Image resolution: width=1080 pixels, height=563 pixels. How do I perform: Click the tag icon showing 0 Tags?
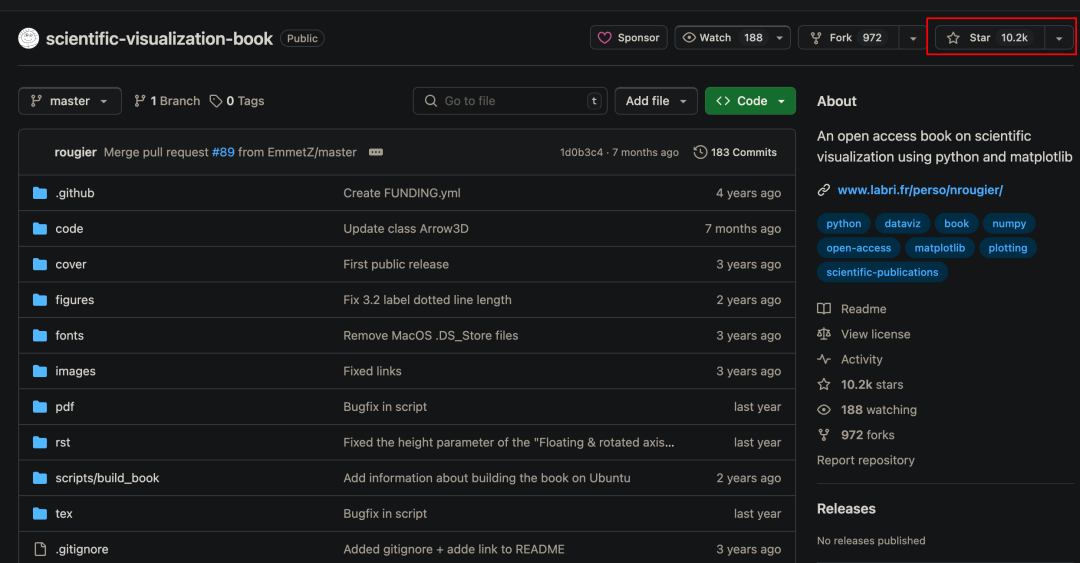216,101
